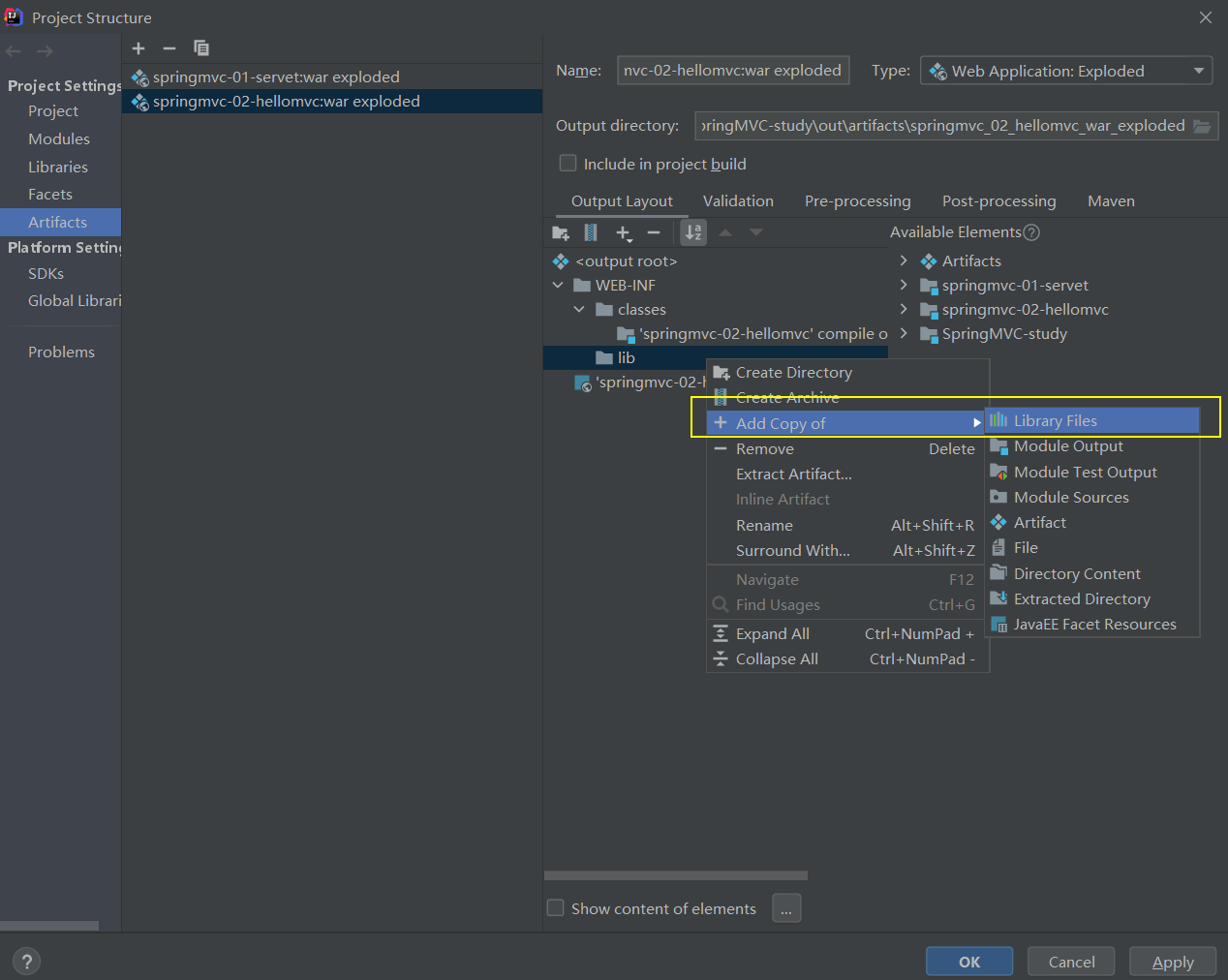
Task: Switch to the Validation tab
Action: (x=738, y=201)
